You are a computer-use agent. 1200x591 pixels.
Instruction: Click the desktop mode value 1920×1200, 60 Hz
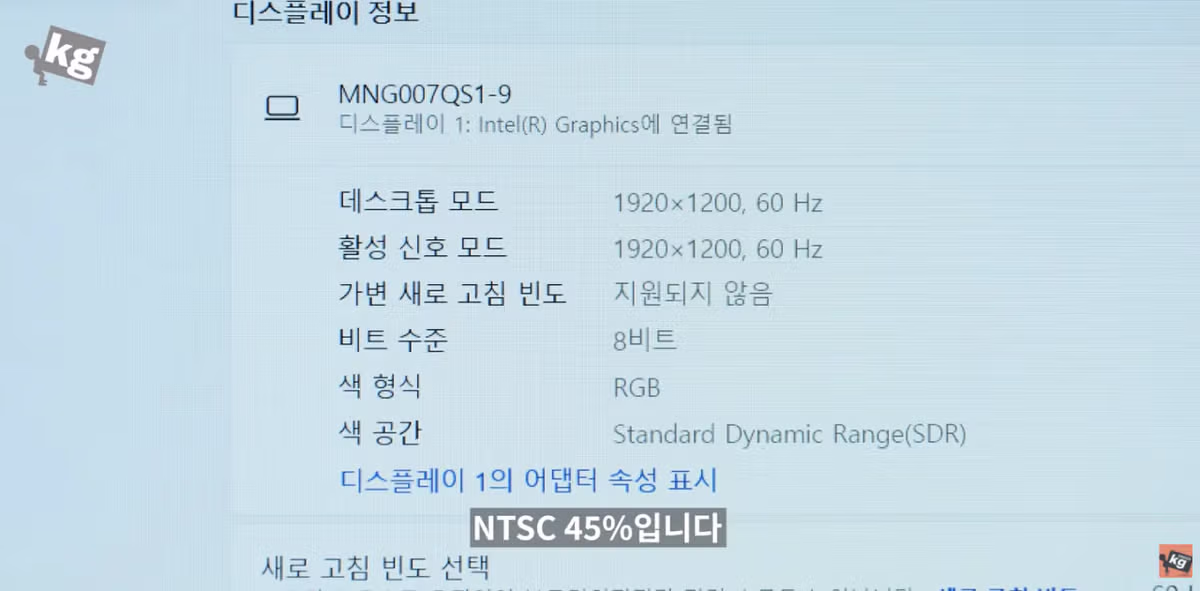tap(718, 204)
